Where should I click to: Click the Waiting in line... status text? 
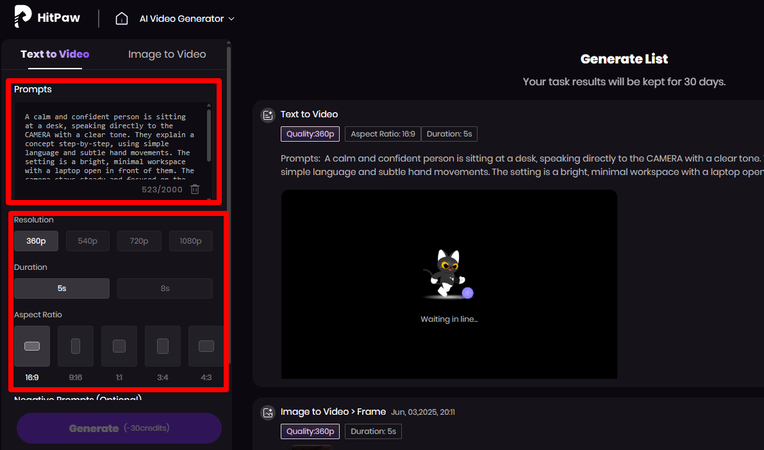449,319
